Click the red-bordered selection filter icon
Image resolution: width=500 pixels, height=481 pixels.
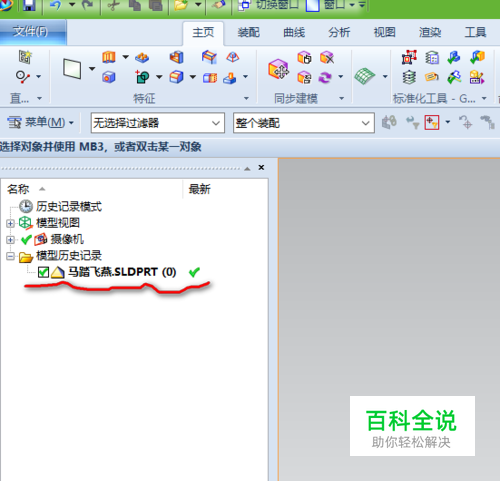coord(432,123)
